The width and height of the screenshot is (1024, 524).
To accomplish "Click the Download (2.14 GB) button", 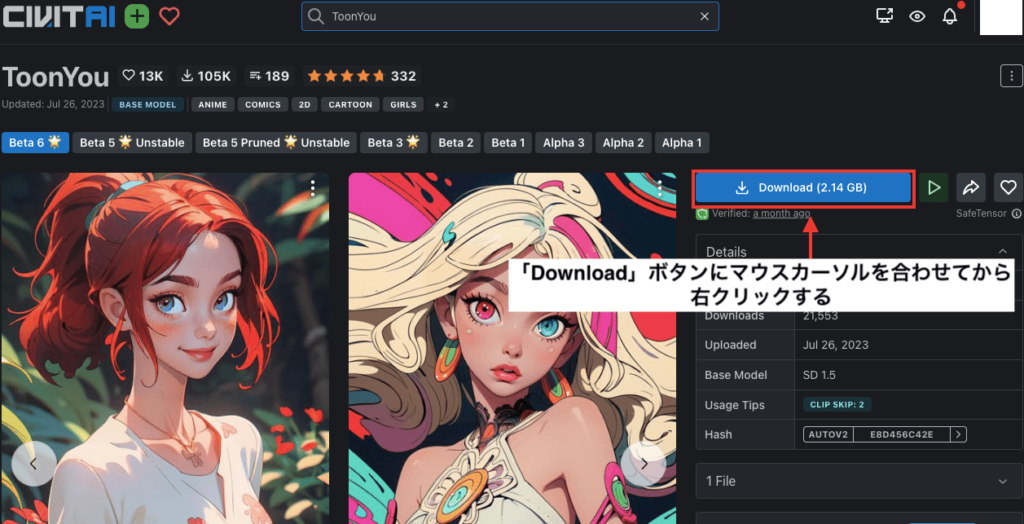I will coord(803,188).
